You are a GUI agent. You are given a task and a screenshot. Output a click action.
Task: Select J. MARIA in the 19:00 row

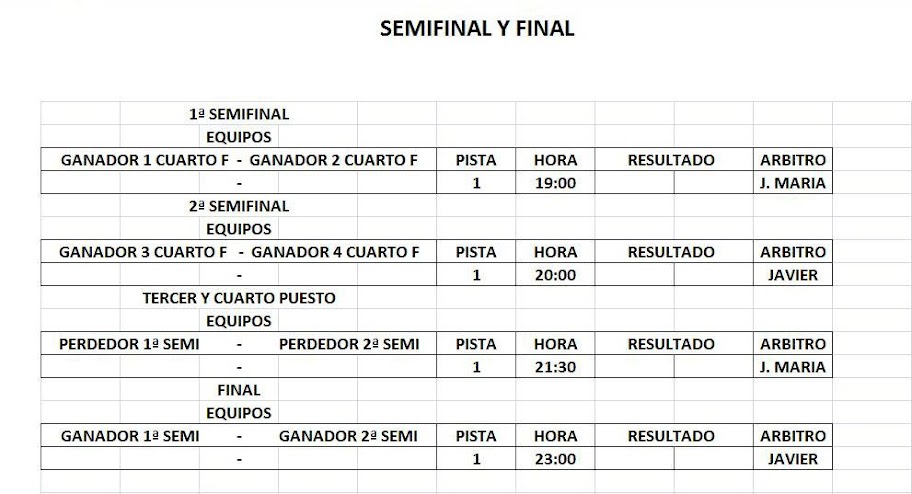click(x=793, y=184)
